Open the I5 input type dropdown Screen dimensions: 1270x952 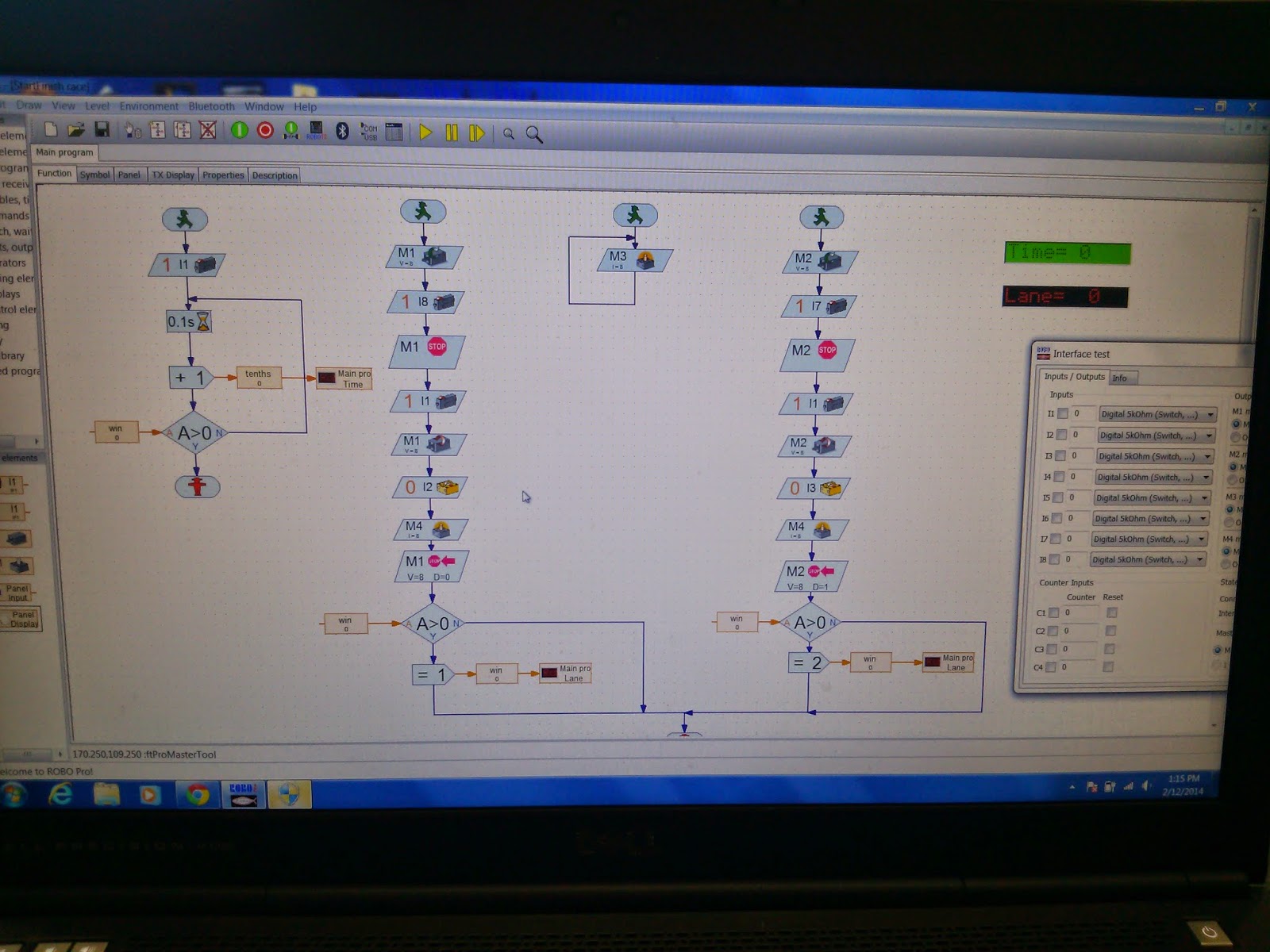pyautogui.click(x=1152, y=498)
